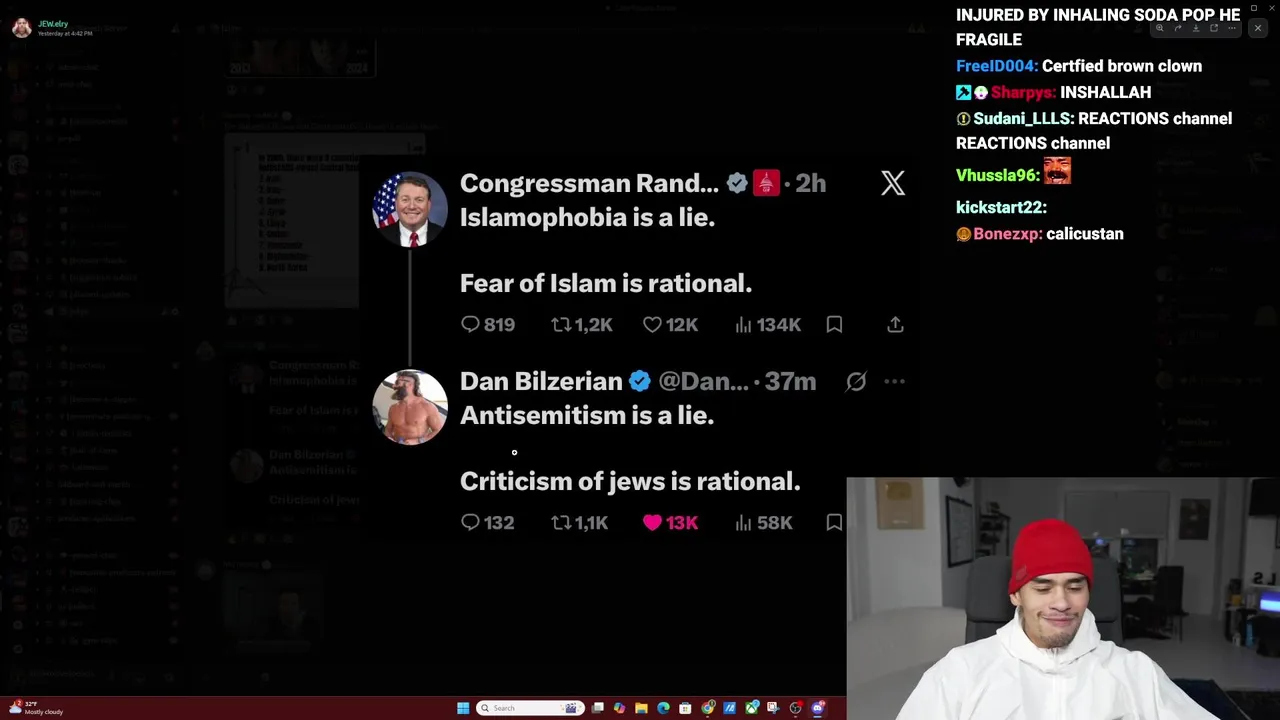Open image in browser via external-link icon
Image resolution: width=1280 pixels, height=720 pixels.
point(1214,28)
